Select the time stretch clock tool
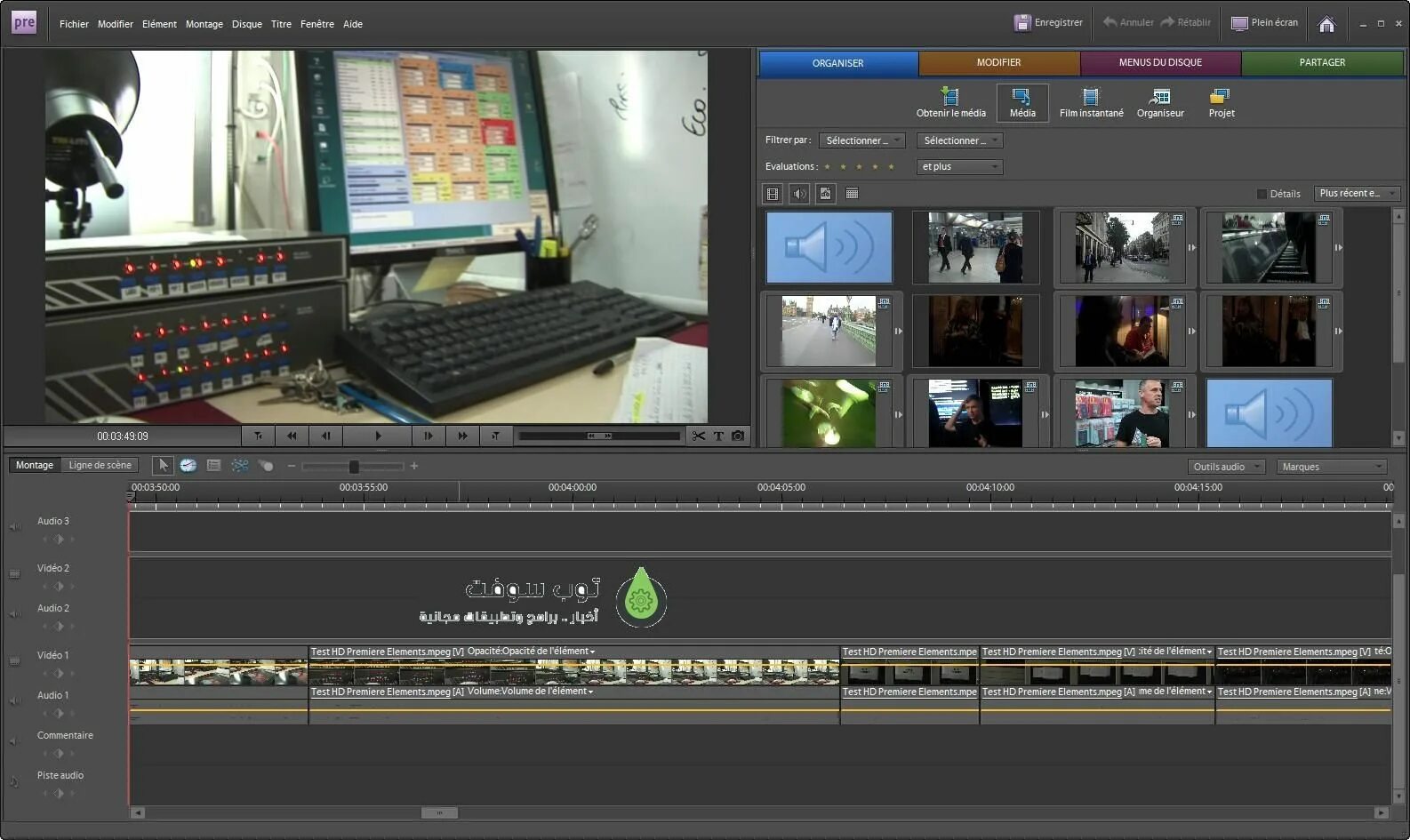The width and height of the screenshot is (1410, 840). click(x=188, y=465)
